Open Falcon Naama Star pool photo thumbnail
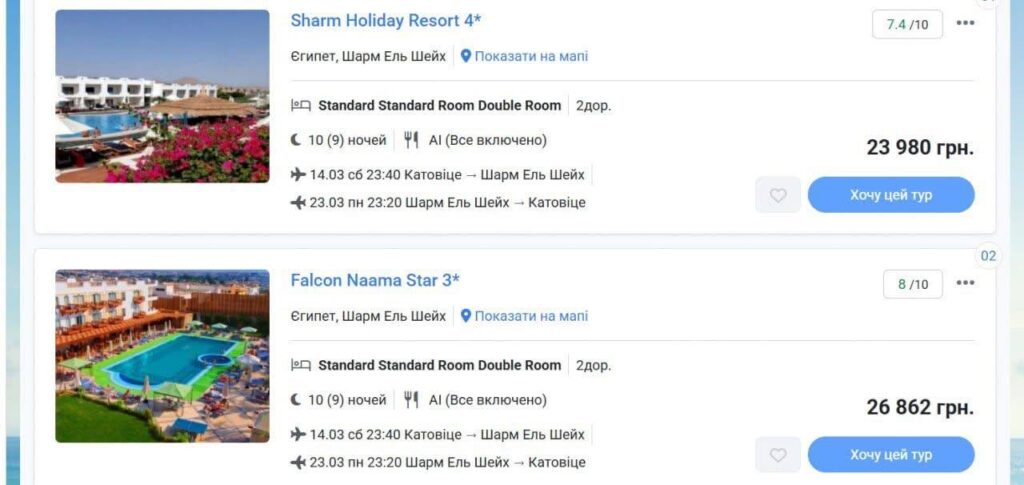Screen dimensions: 1024x485 (162, 356)
